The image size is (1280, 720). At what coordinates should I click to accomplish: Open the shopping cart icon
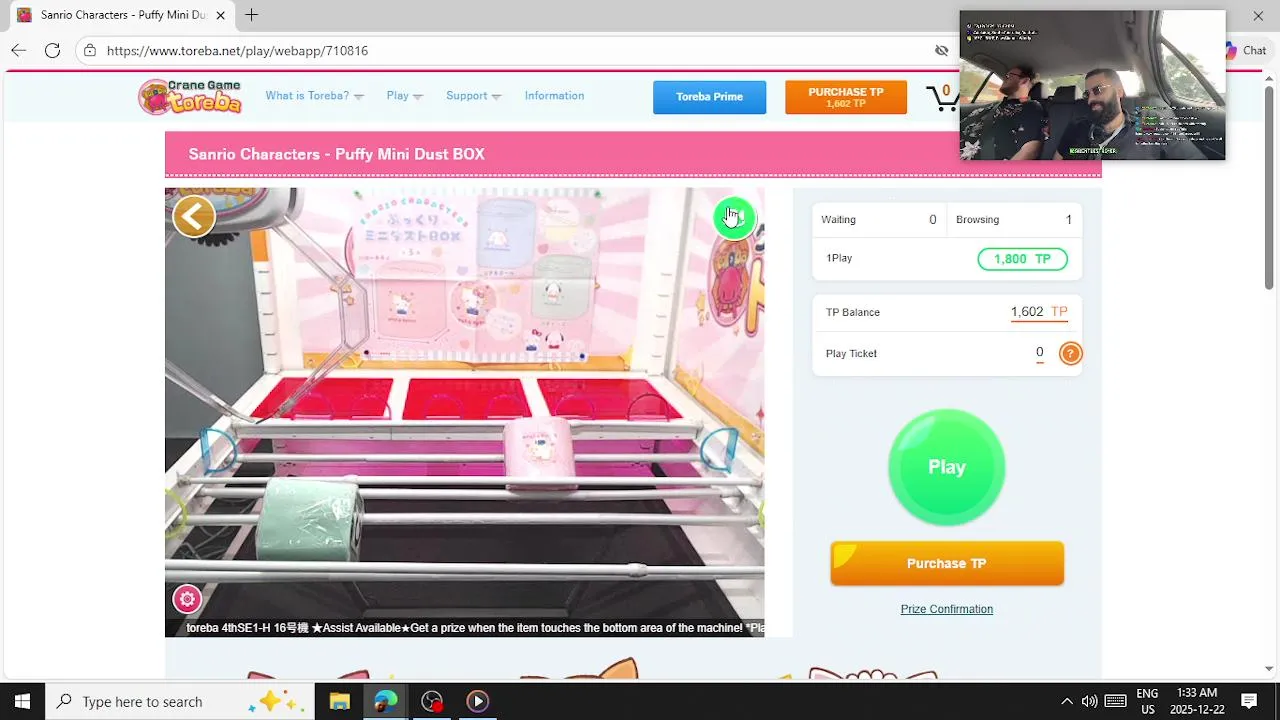pos(941,97)
